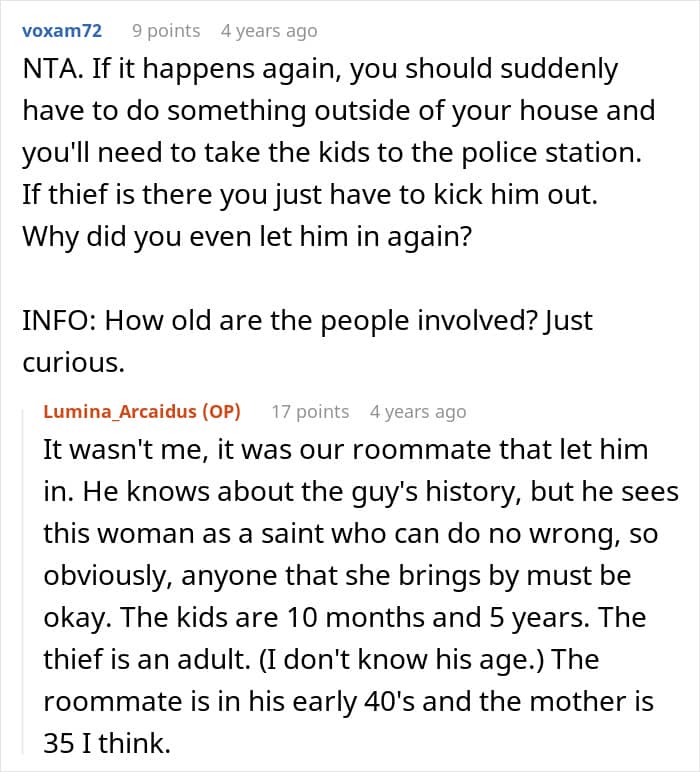Click the 17 points score
Viewport: 700px width, 772px height.
pos(310,412)
